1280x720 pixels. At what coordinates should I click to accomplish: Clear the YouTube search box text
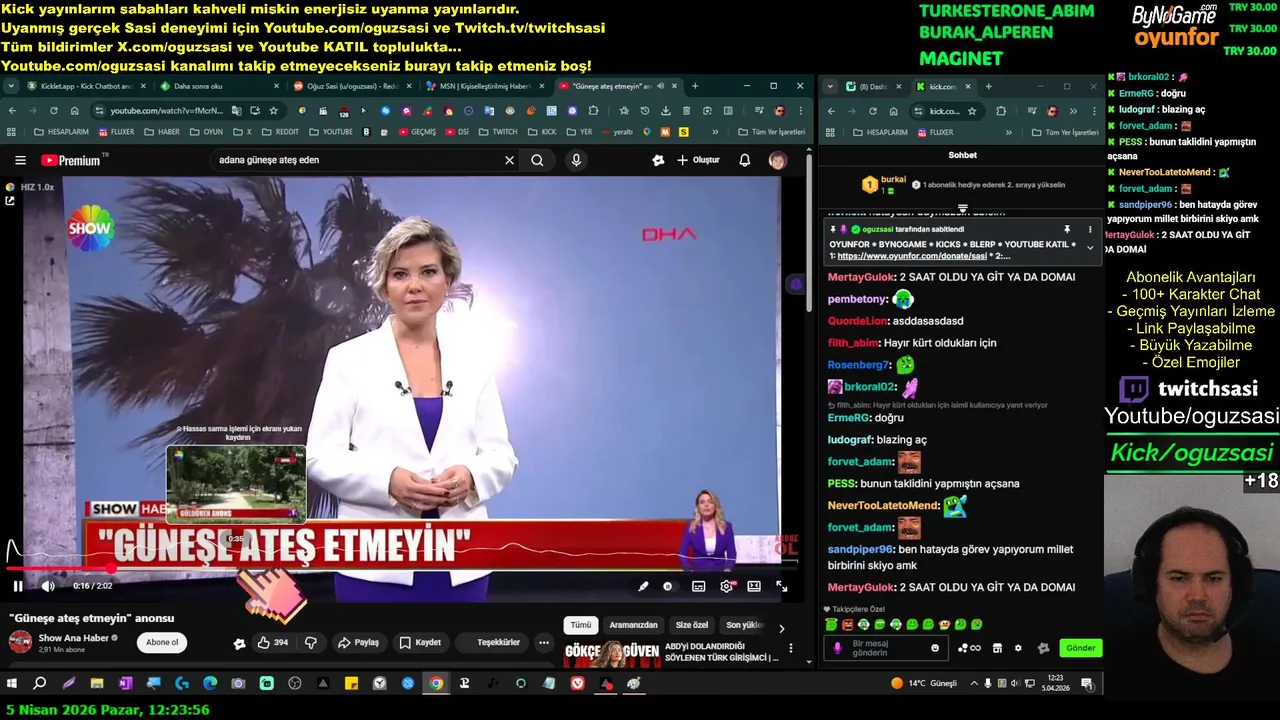[509, 160]
